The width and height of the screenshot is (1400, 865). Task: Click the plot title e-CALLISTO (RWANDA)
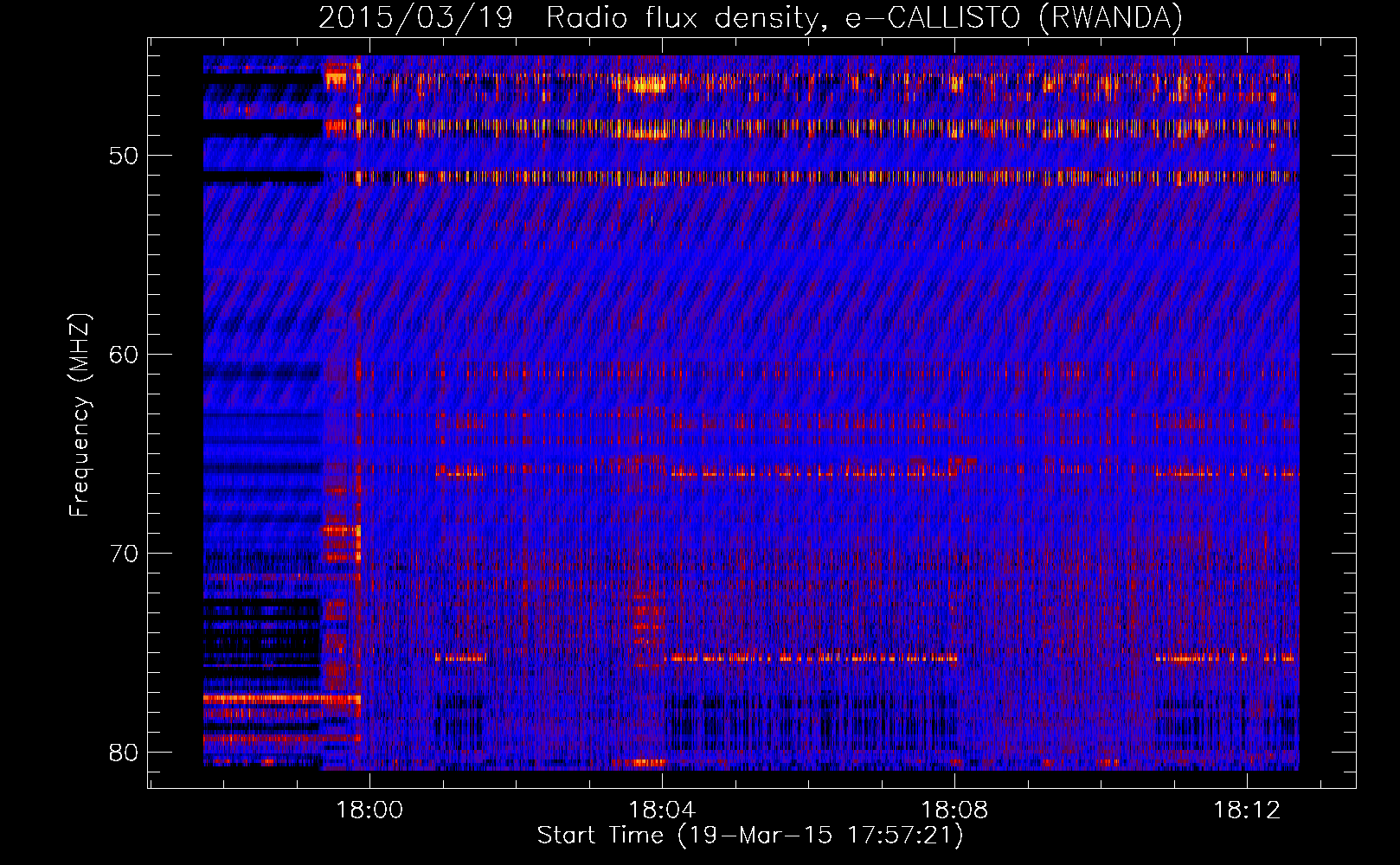(1014, 17)
